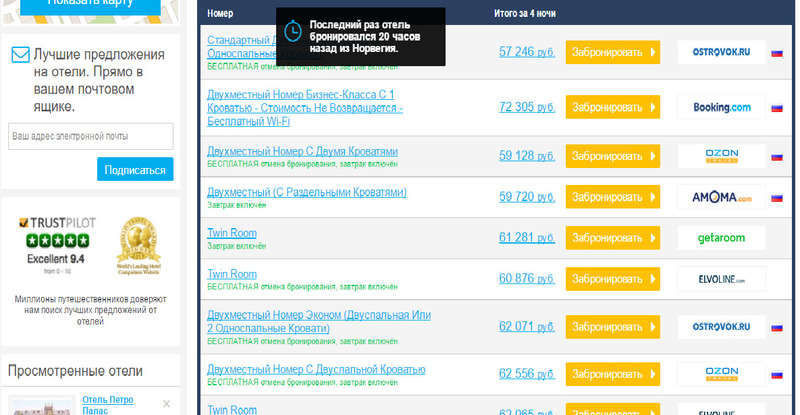
Task: Click the Показать карту button
Action: (x=90, y=3)
